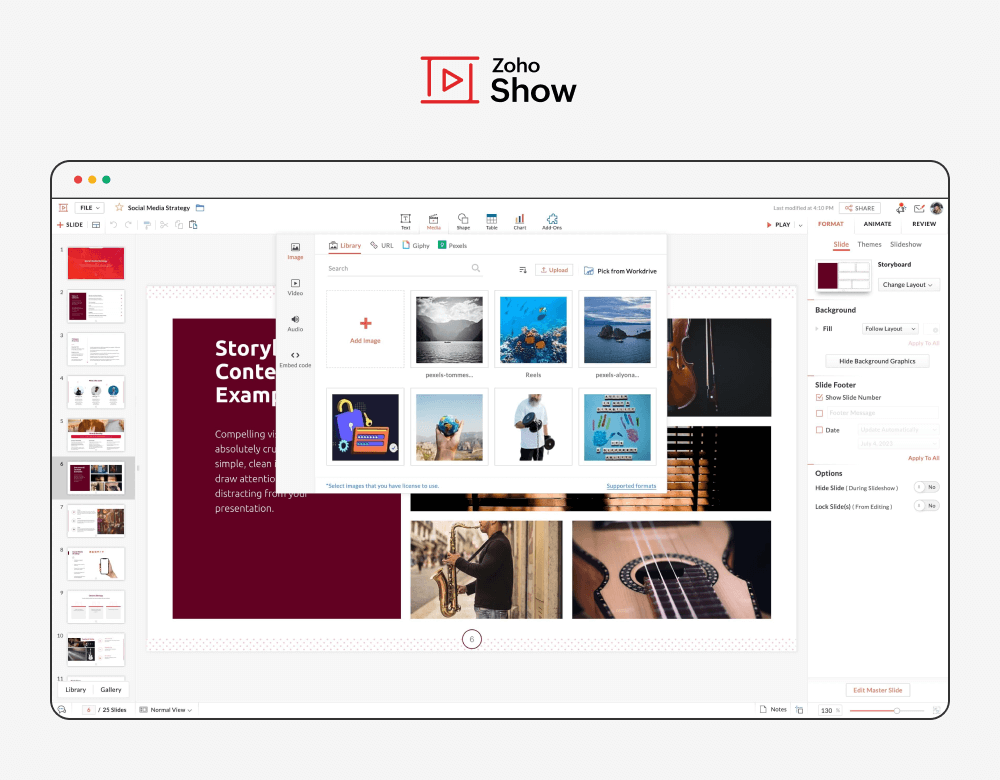1000x780 pixels.
Task: Open the announcements megaphone icon
Action: [x=901, y=208]
